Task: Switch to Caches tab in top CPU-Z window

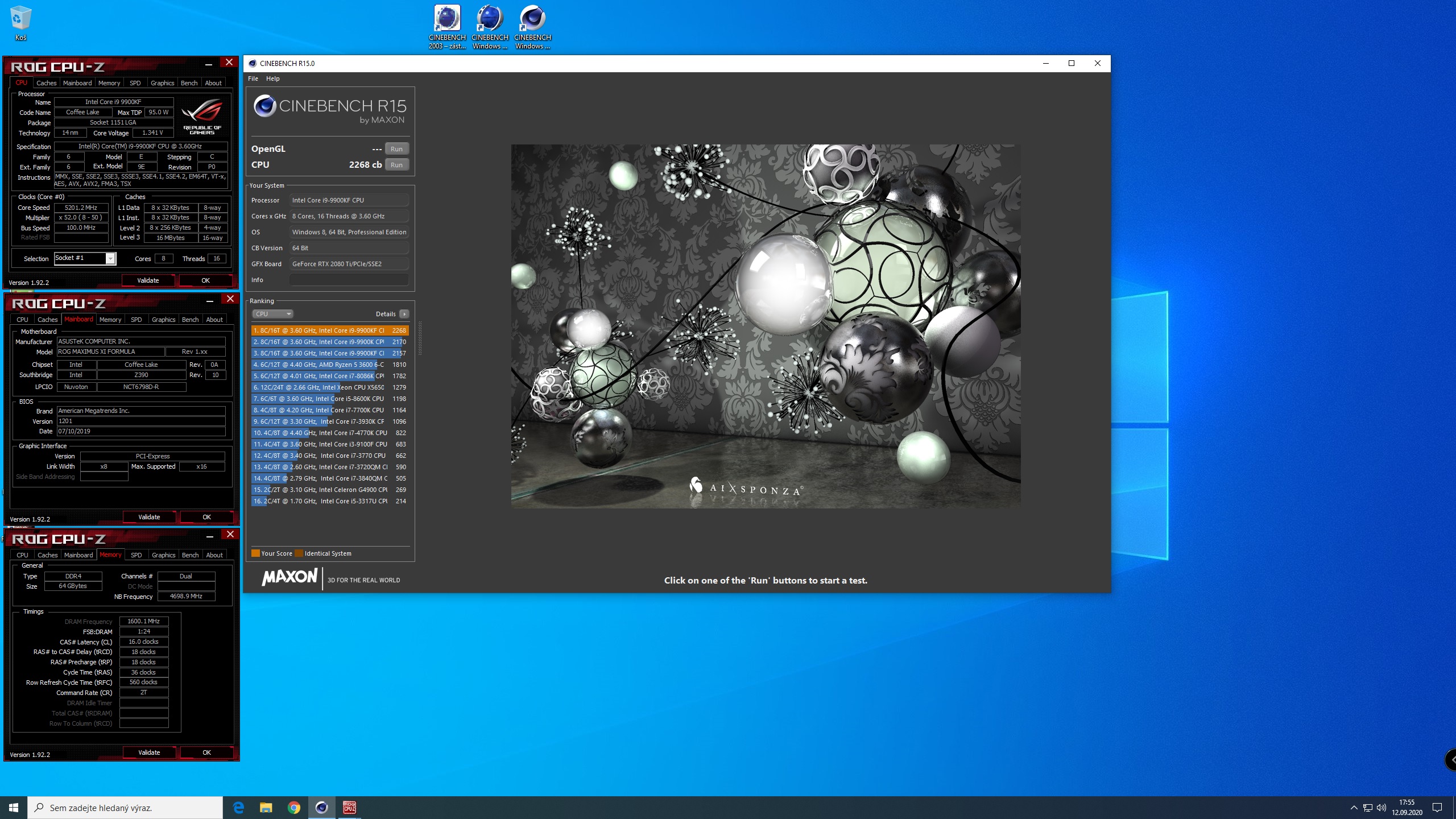Action: (47, 83)
